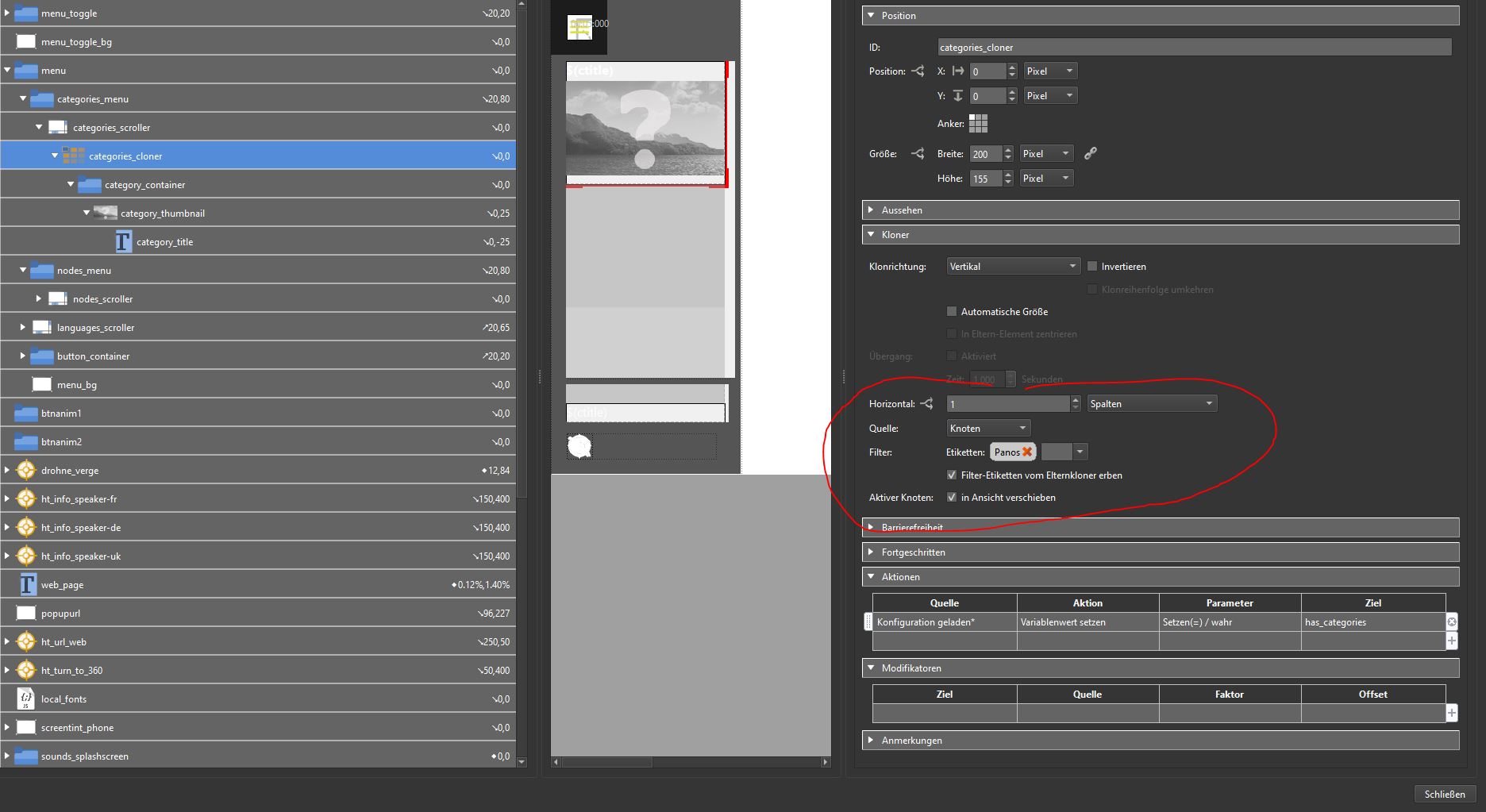Image resolution: width=1486 pixels, height=812 pixels.
Task: Expand the nodes_scroller tree node
Action: tap(39, 298)
